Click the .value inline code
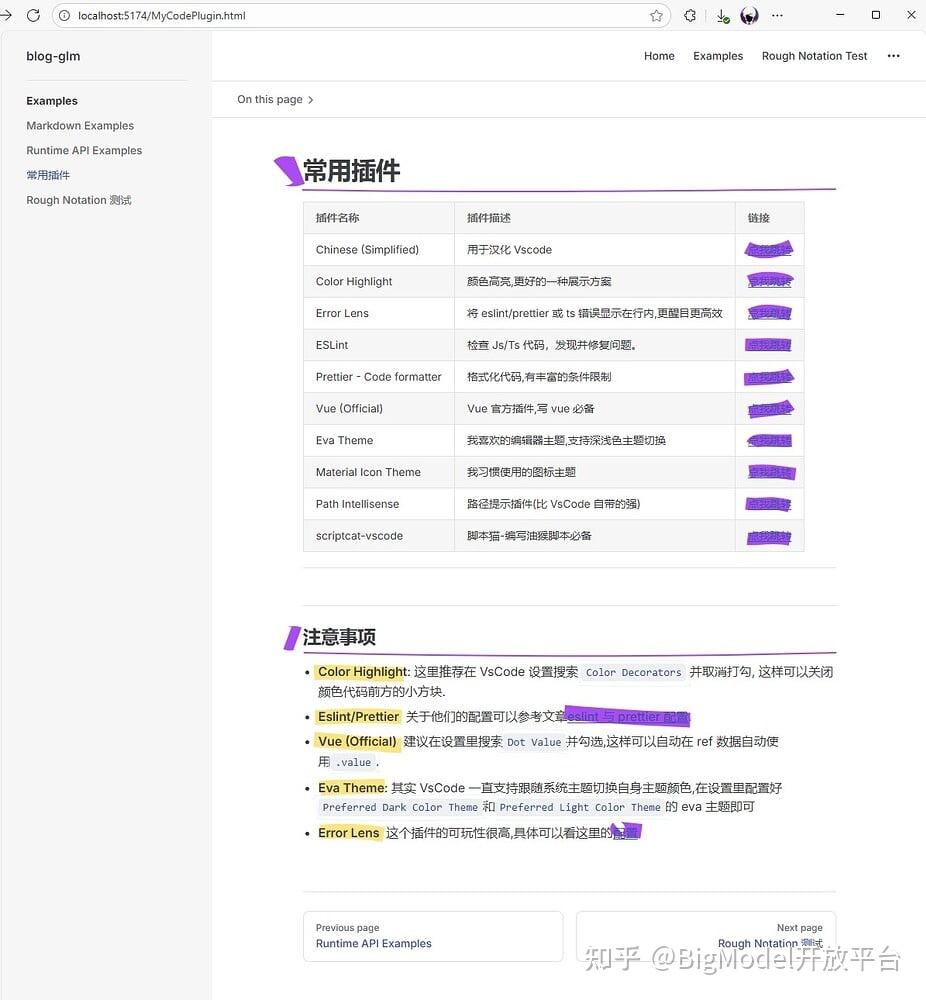Viewport: 926px width, 1000px height. coord(353,762)
